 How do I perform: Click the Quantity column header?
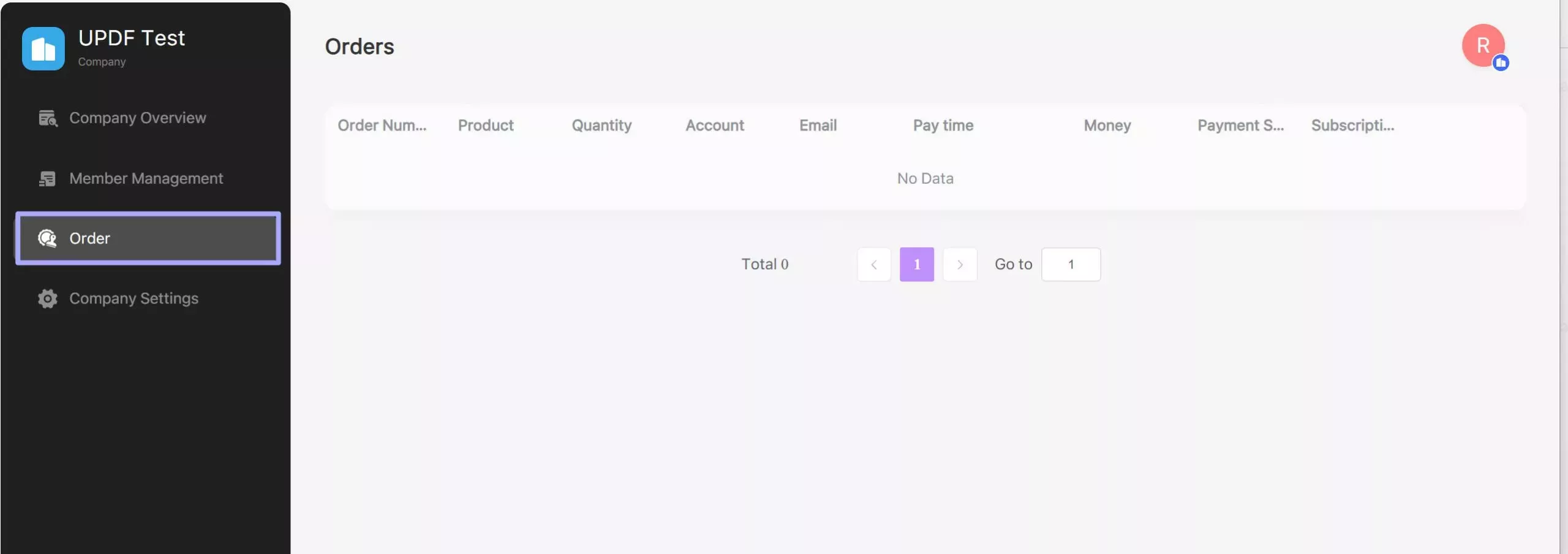601,125
